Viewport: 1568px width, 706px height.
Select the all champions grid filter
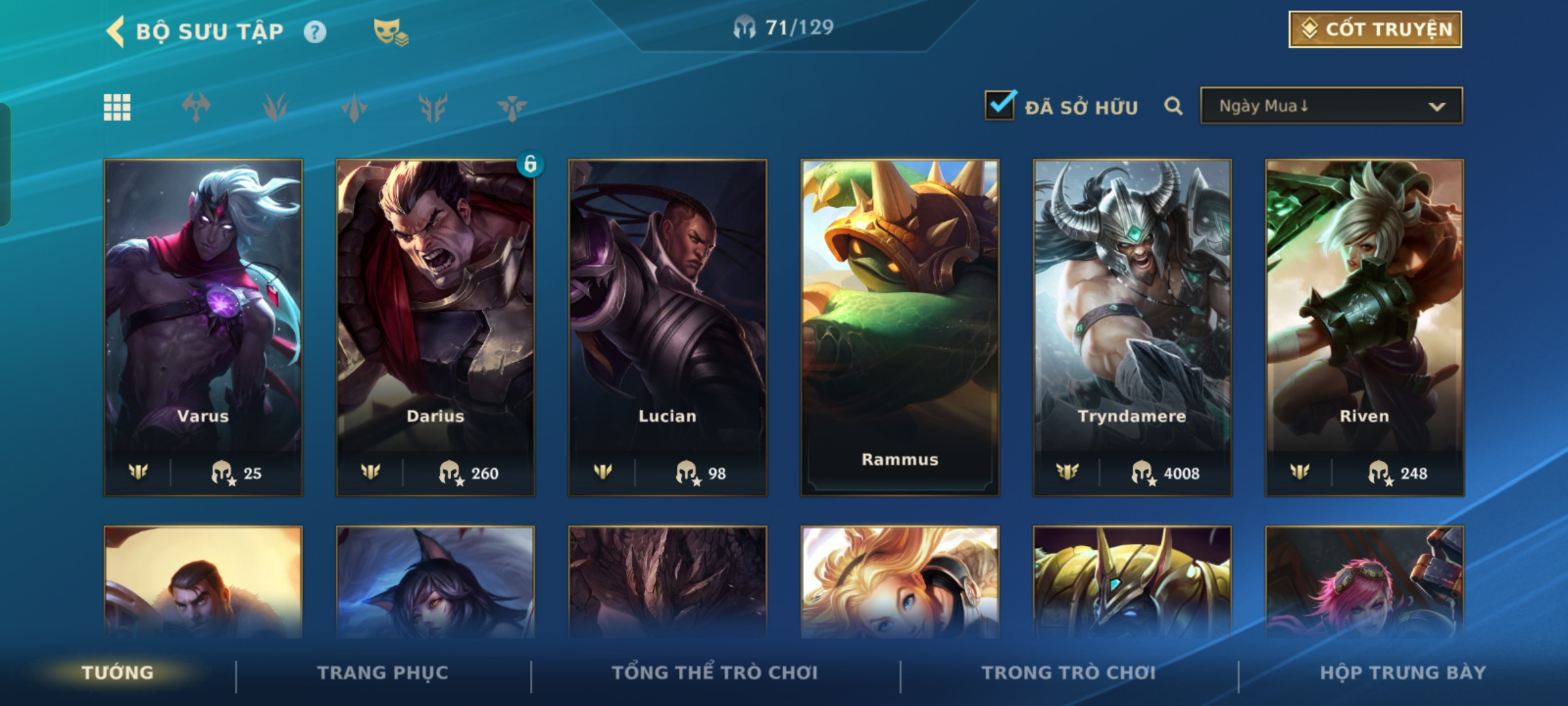[x=117, y=107]
